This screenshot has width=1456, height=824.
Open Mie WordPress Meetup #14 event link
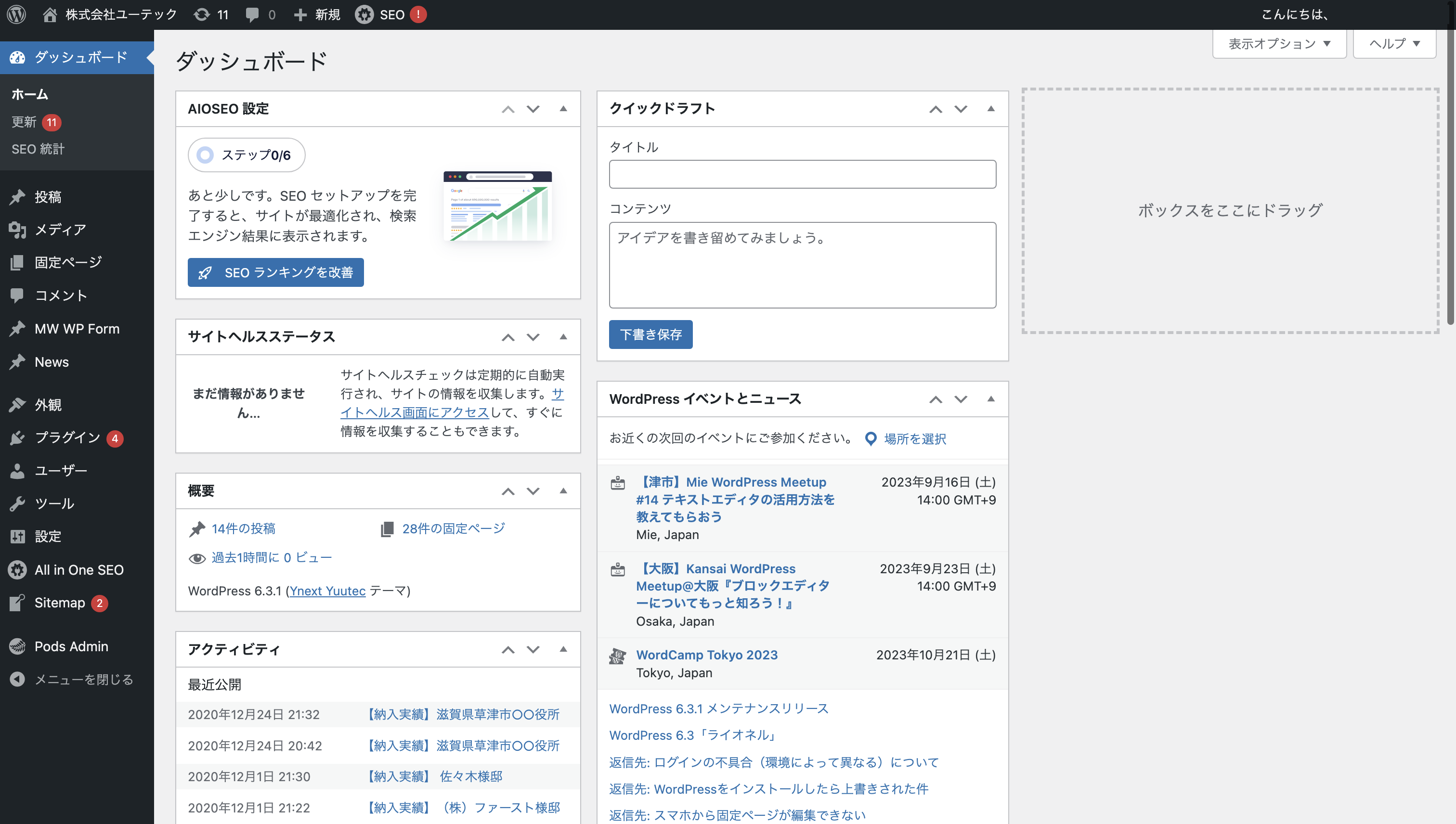click(x=735, y=499)
